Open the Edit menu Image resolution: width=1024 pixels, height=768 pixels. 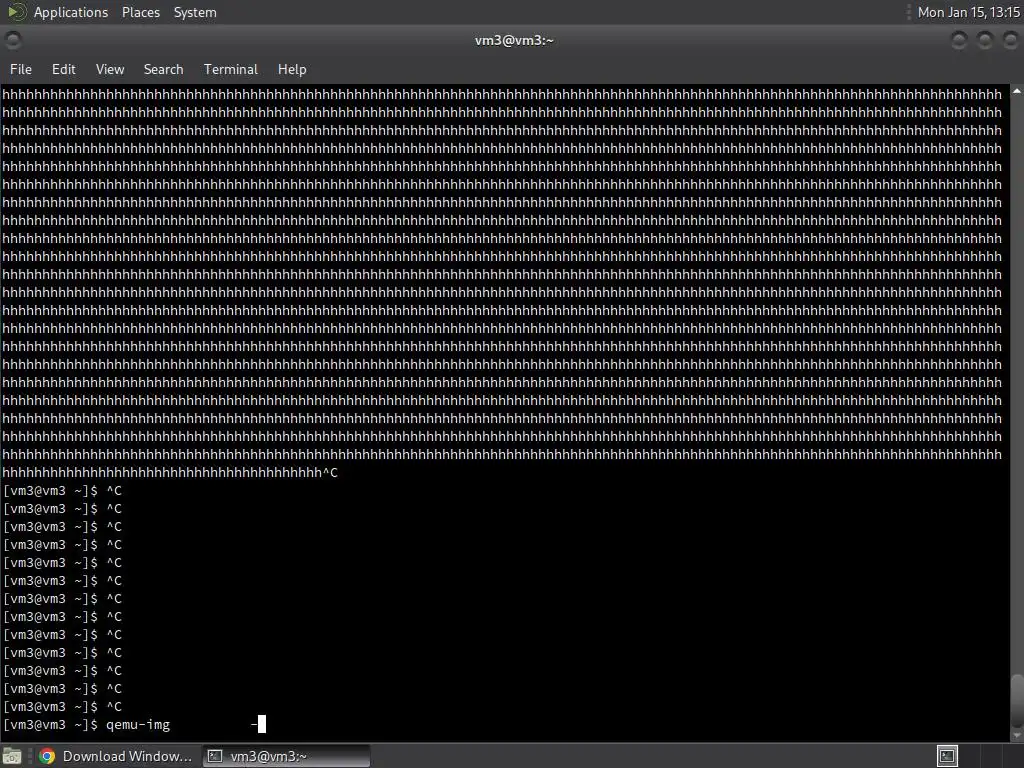[x=63, y=69]
